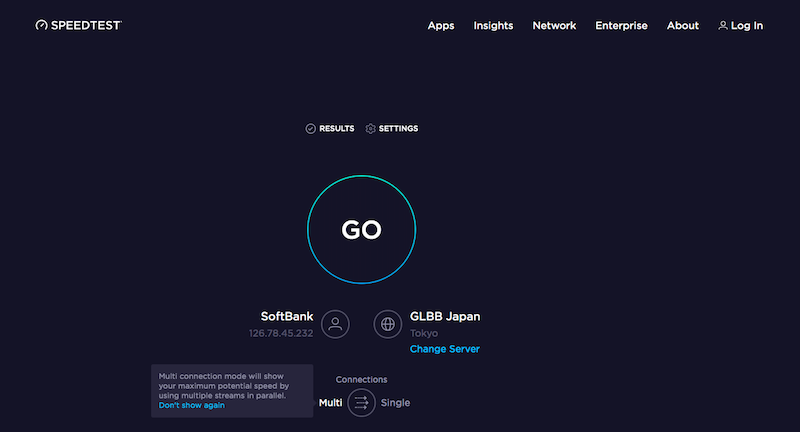Open Results history

pyautogui.click(x=330, y=129)
